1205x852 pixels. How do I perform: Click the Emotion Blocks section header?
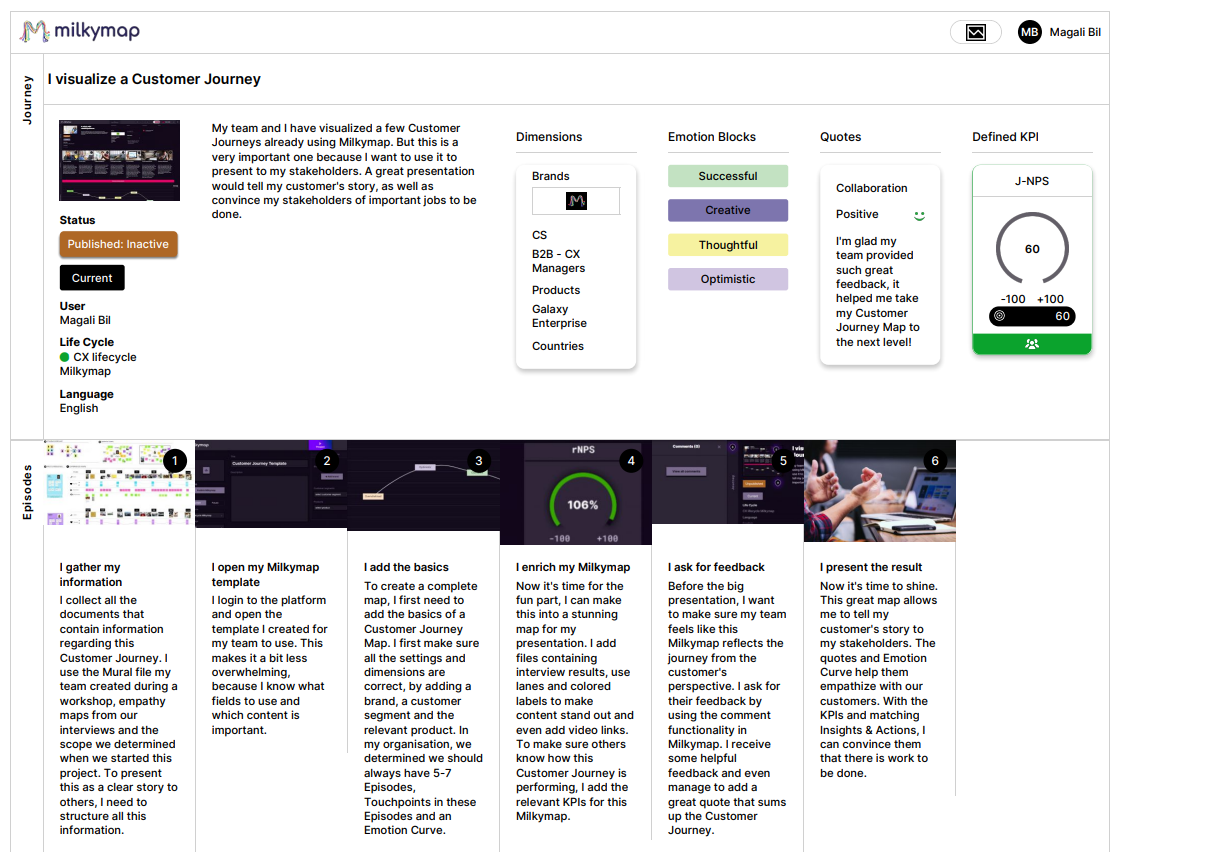click(x=712, y=137)
